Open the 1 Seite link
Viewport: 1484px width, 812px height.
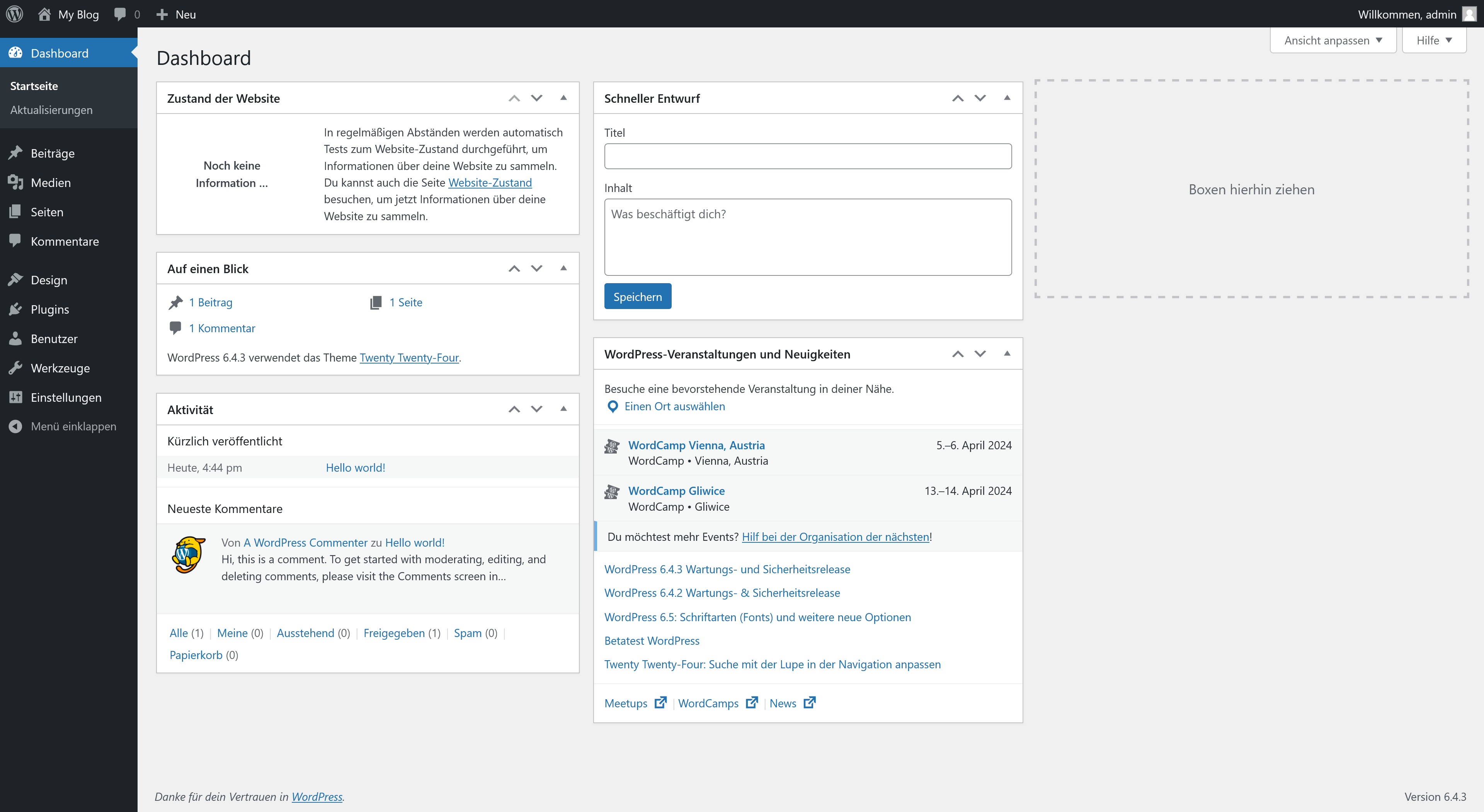[405, 302]
